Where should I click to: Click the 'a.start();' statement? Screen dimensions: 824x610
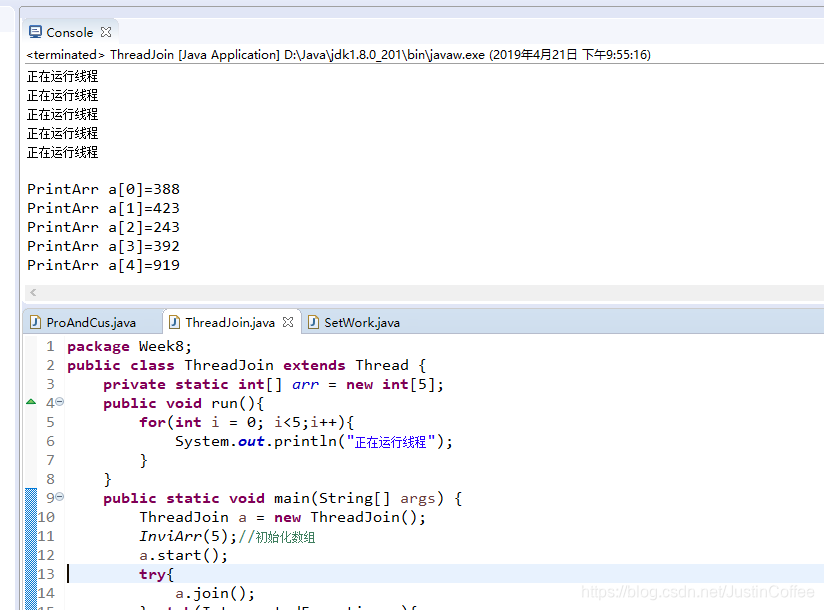183,555
